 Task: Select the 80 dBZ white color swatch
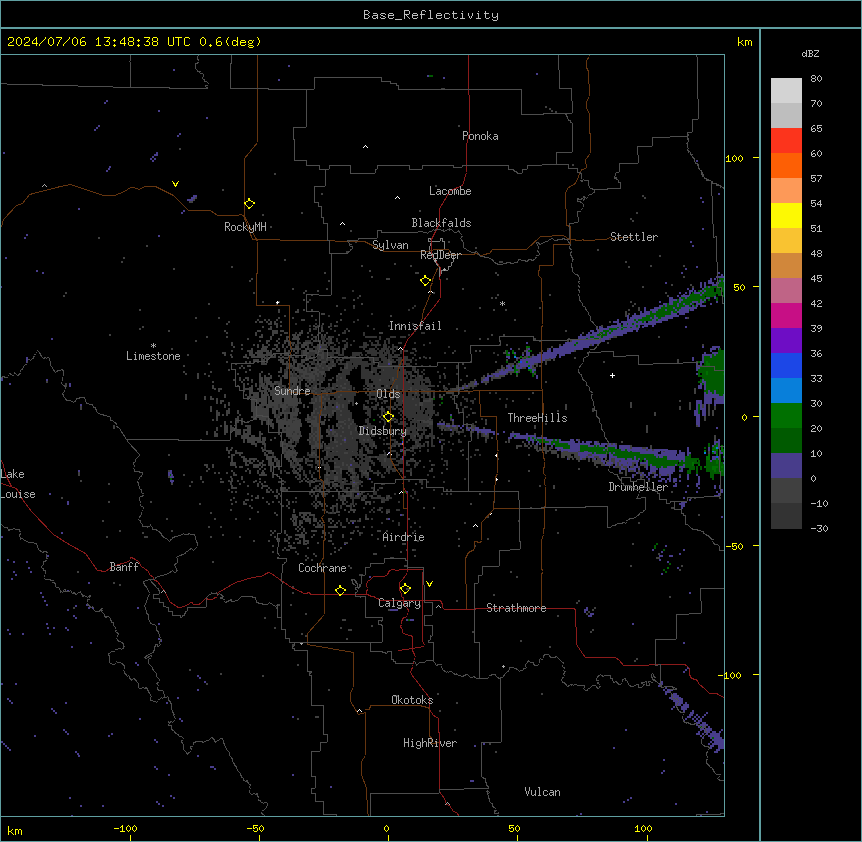(786, 90)
